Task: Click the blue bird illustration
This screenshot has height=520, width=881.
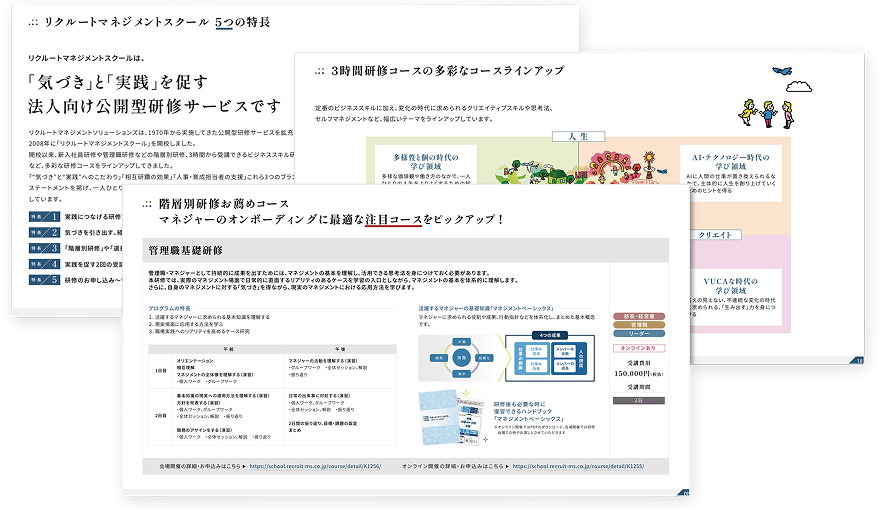Action: point(782,71)
